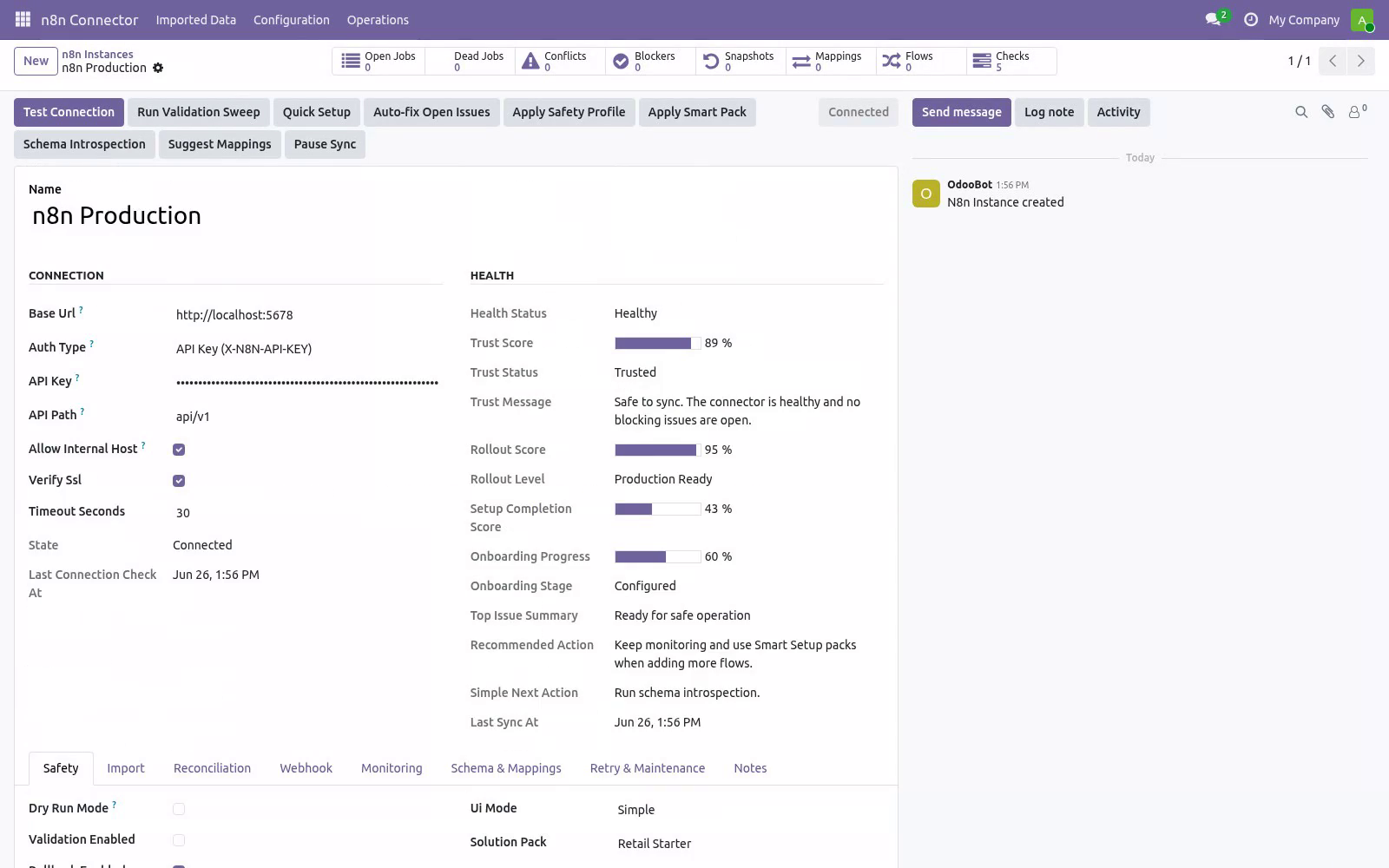Switch to Reconciliation tab
Viewport: 1389px width, 868px height.
[x=212, y=768]
